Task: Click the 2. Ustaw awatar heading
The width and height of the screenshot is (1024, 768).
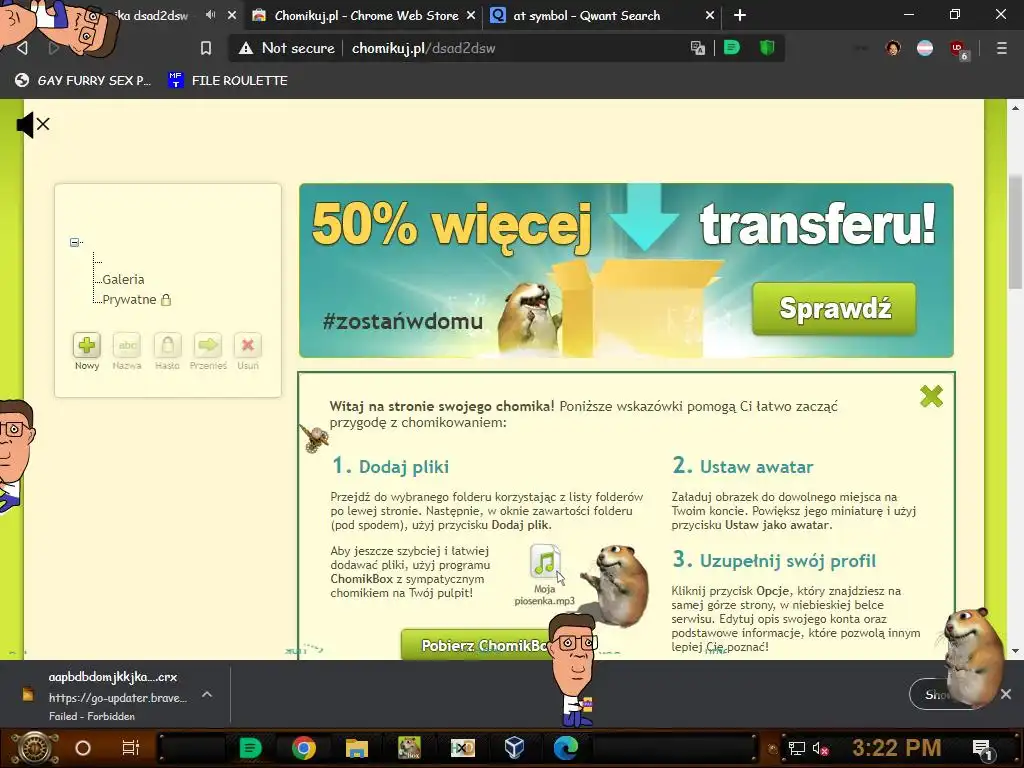Action: [743, 466]
